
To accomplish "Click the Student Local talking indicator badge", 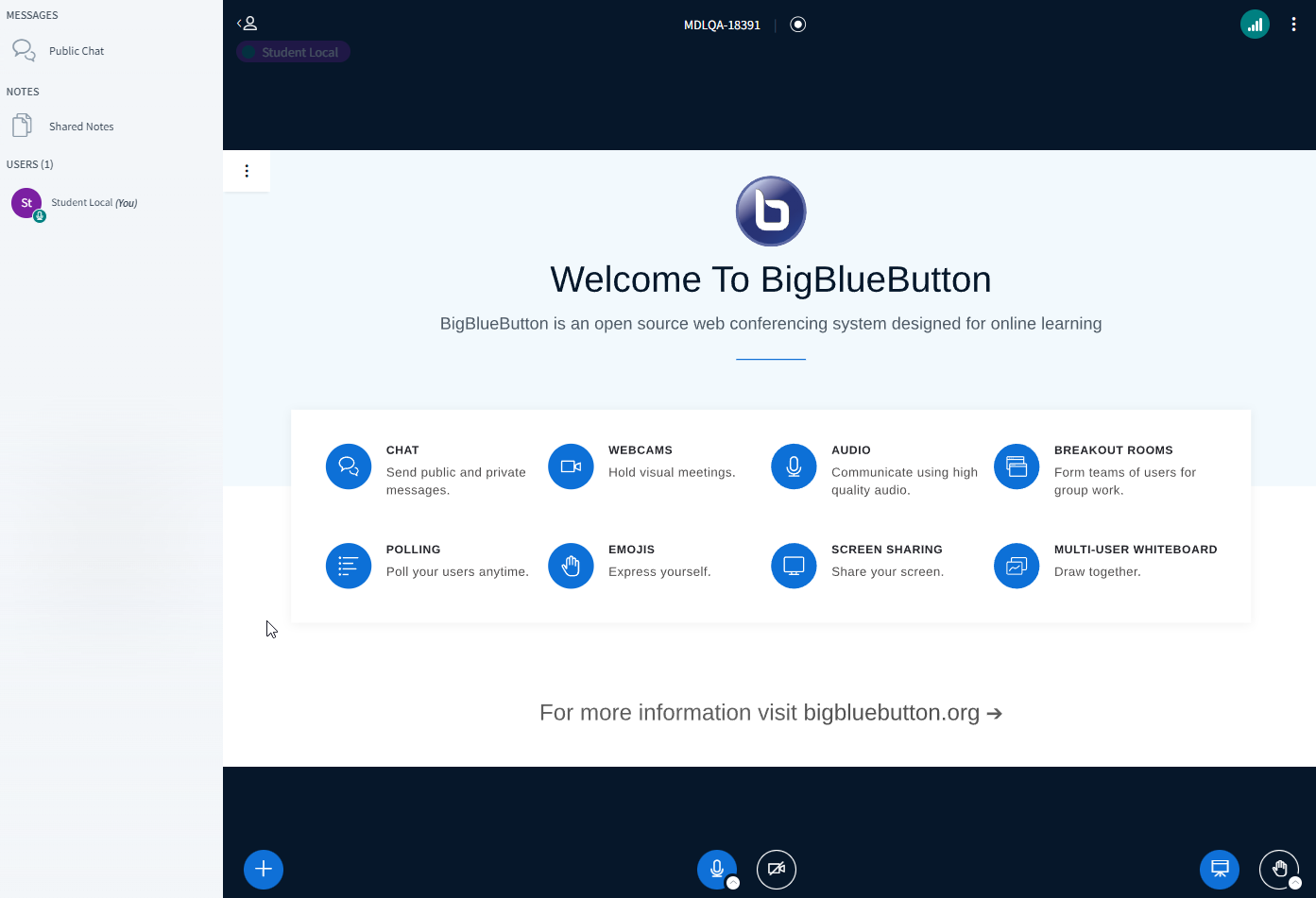I will pos(293,52).
